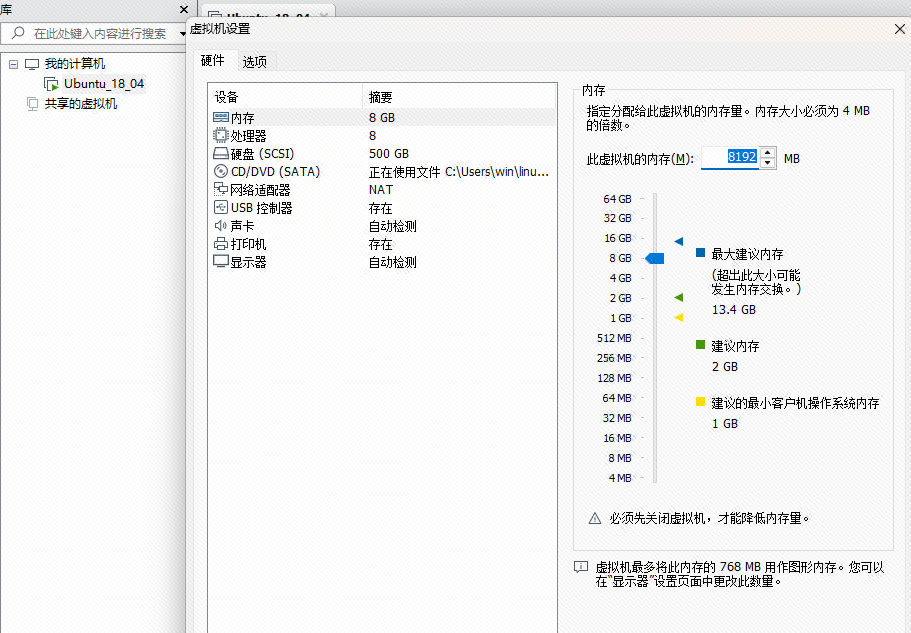Click the 设备 column header
This screenshot has height=633, width=911.
point(285,96)
